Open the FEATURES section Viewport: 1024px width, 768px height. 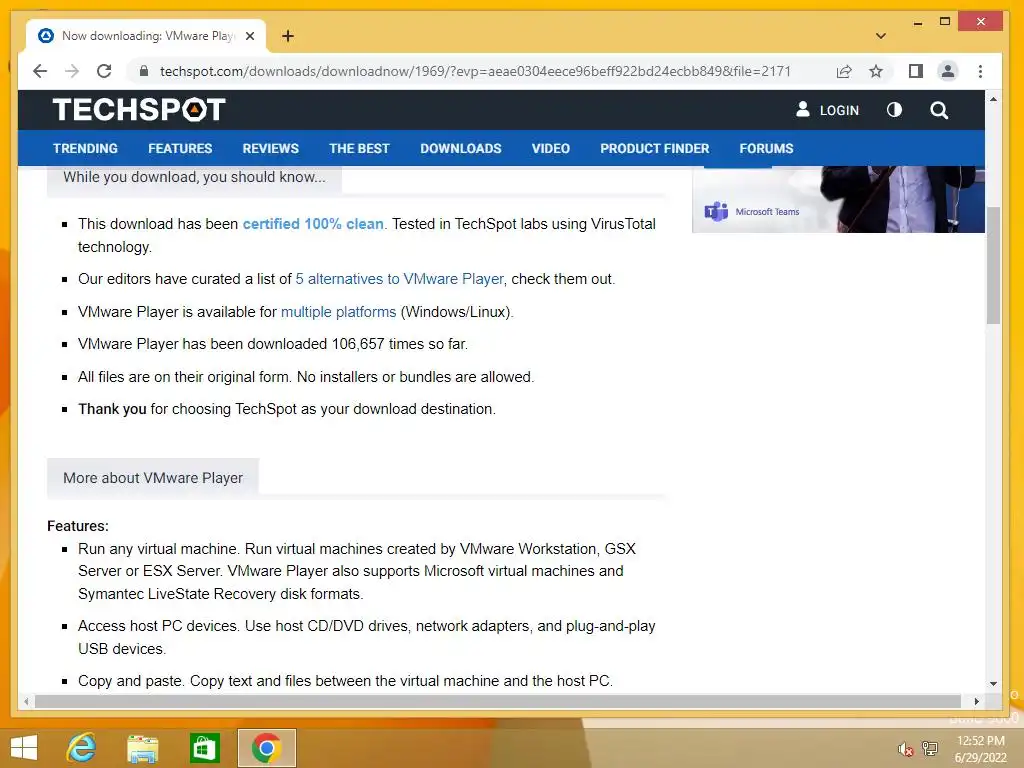(x=180, y=148)
